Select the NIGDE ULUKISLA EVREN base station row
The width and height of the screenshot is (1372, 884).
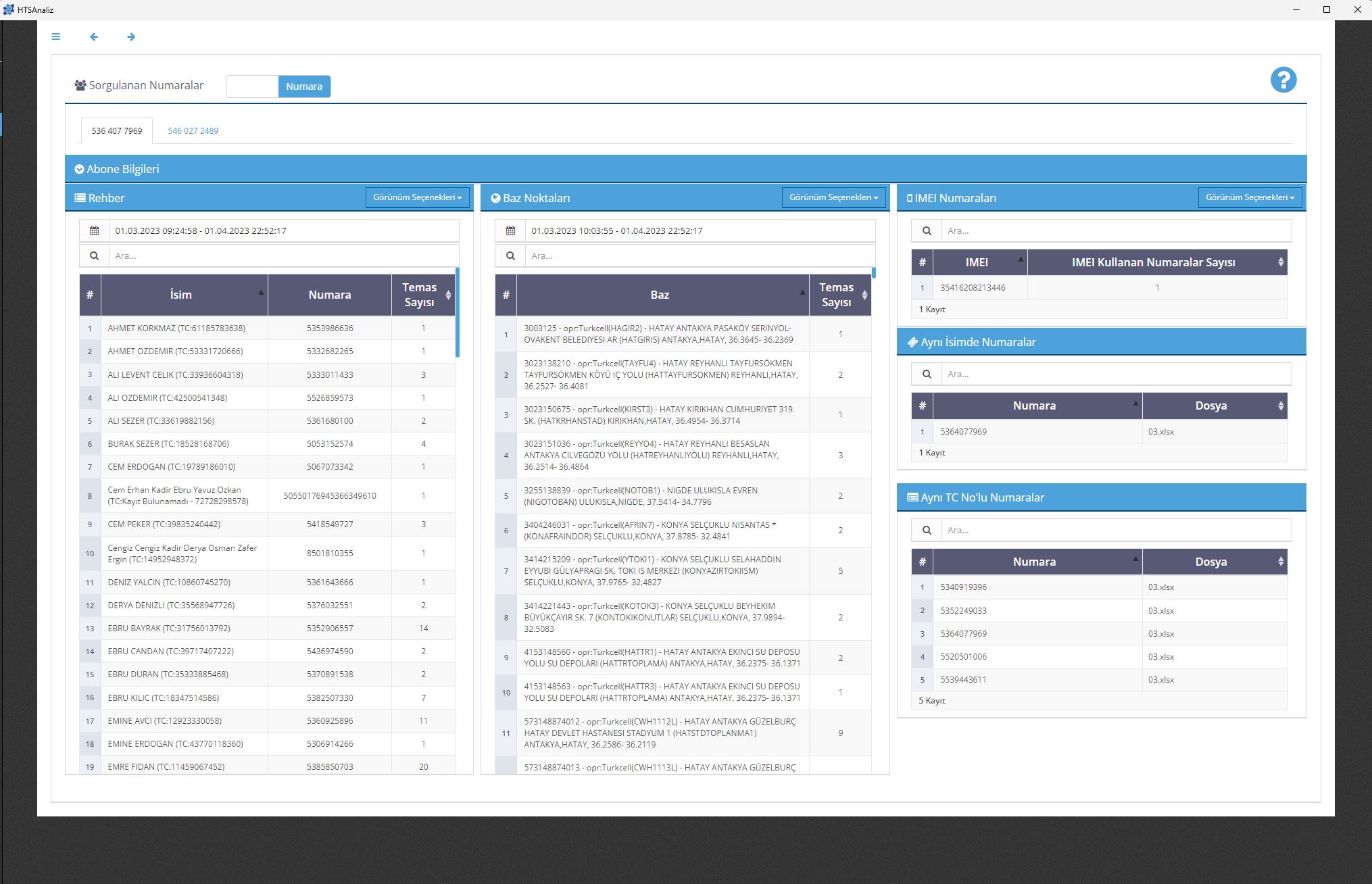pyautogui.click(x=683, y=496)
